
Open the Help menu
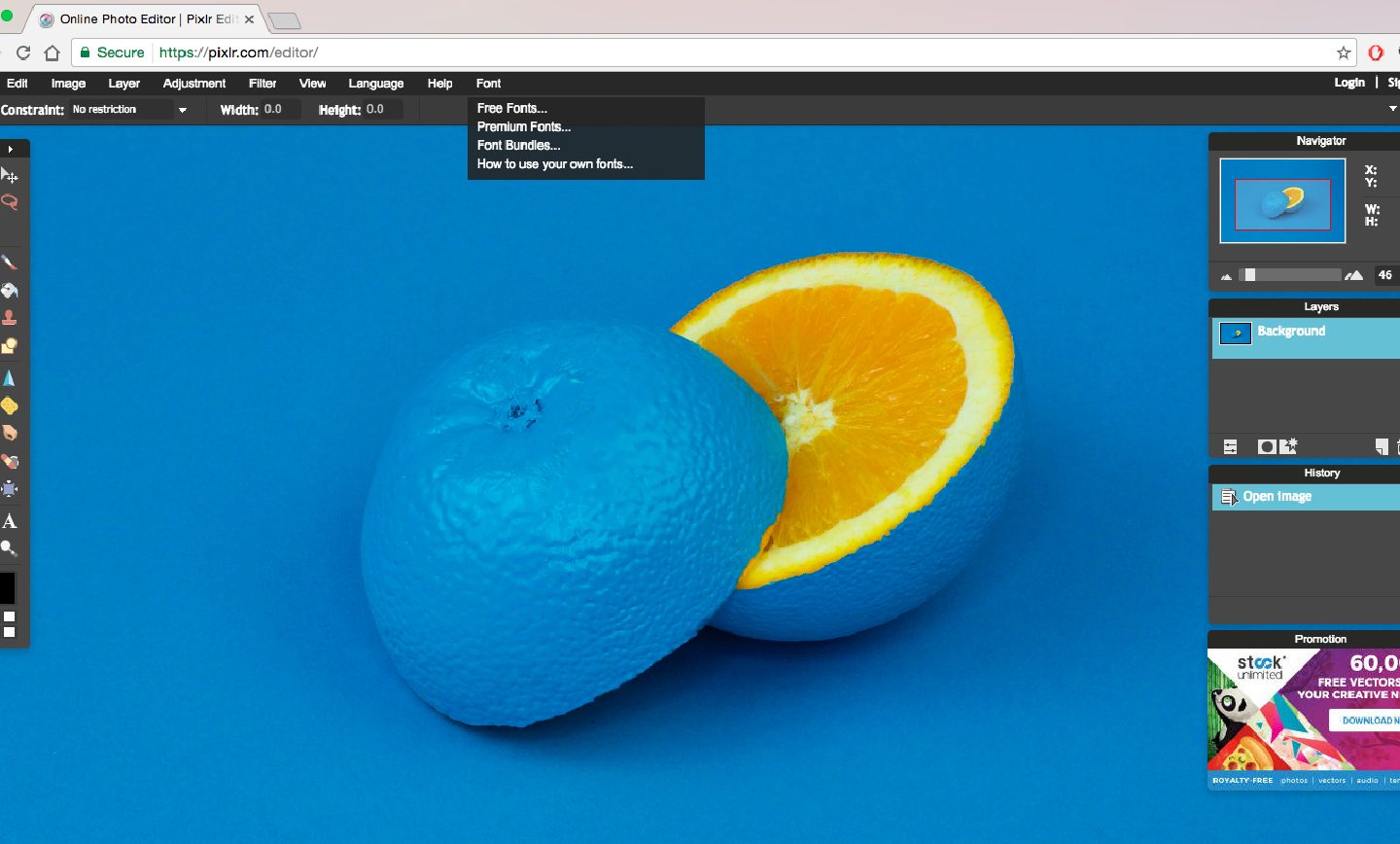[x=439, y=84]
